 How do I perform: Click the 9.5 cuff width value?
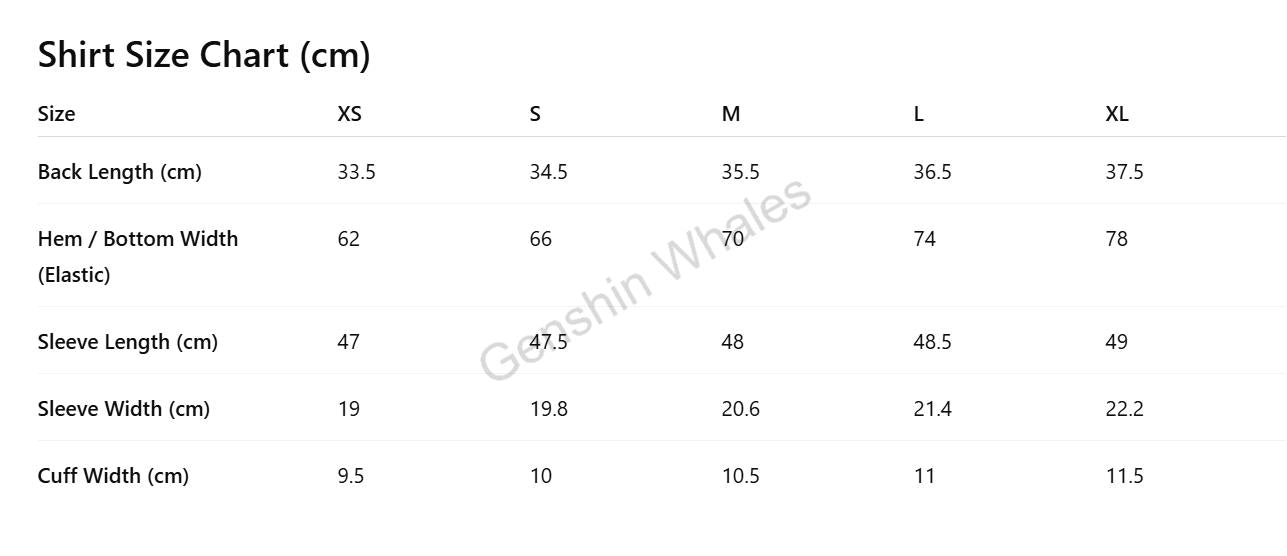350,476
